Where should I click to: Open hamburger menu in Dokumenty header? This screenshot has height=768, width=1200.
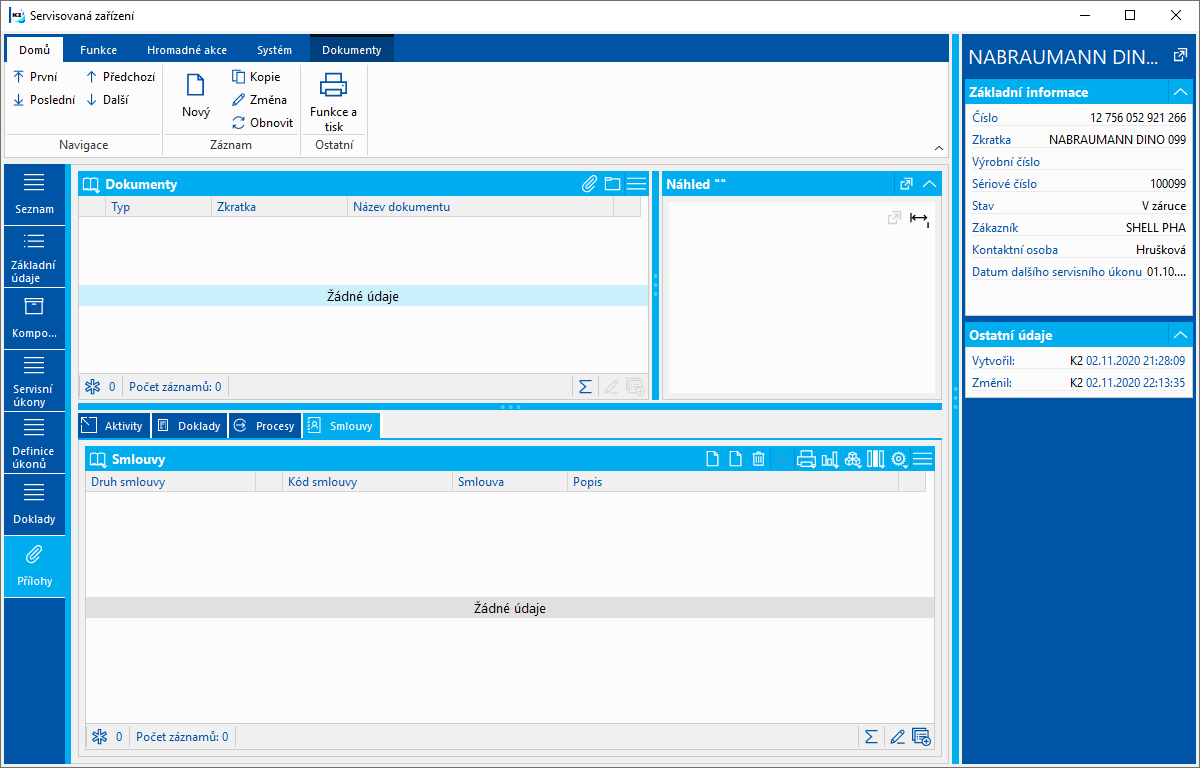click(636, 184)
